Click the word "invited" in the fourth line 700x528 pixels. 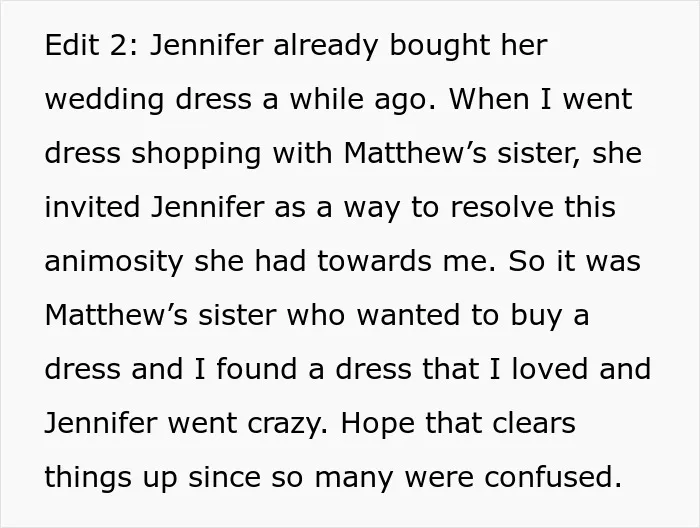click(92, 207)
